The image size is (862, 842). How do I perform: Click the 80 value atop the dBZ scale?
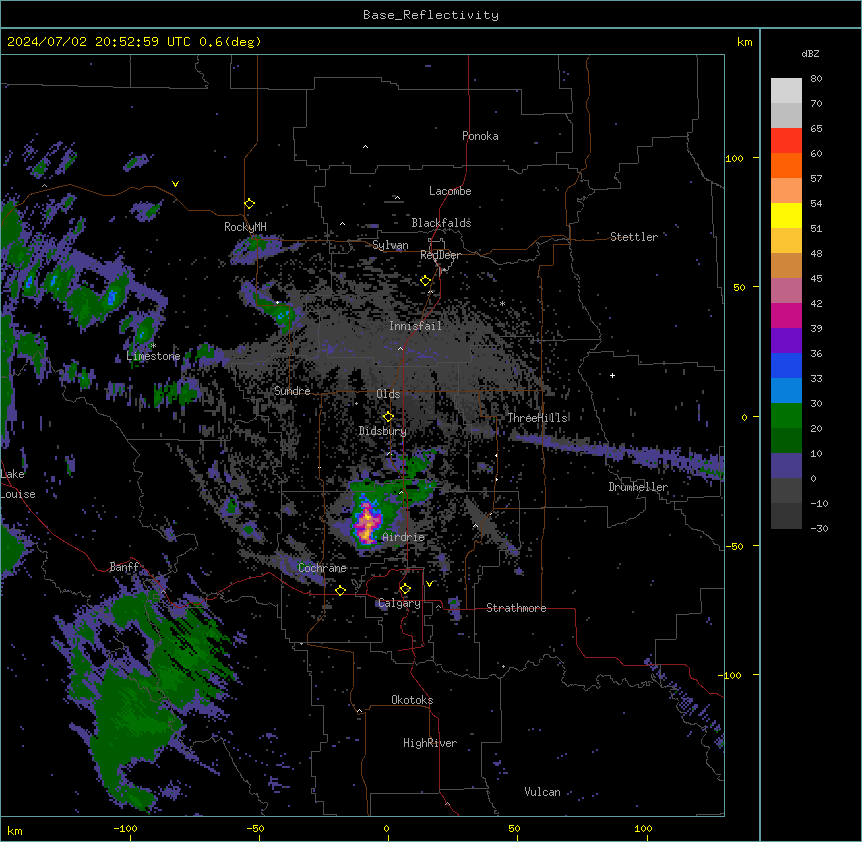[816, 79]
